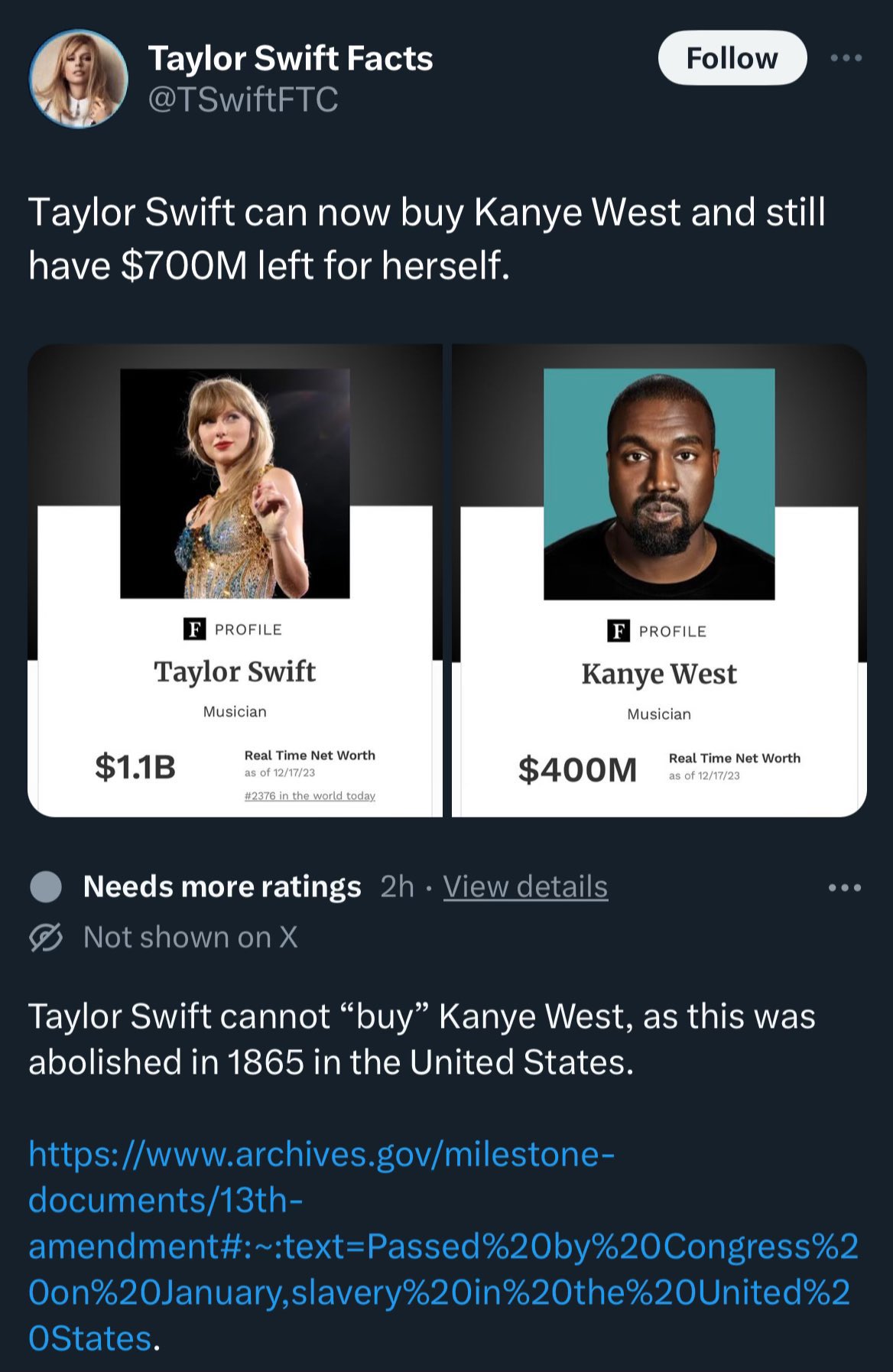
Task: Open the community note's three-dot options menu
Action: (844, 888)
